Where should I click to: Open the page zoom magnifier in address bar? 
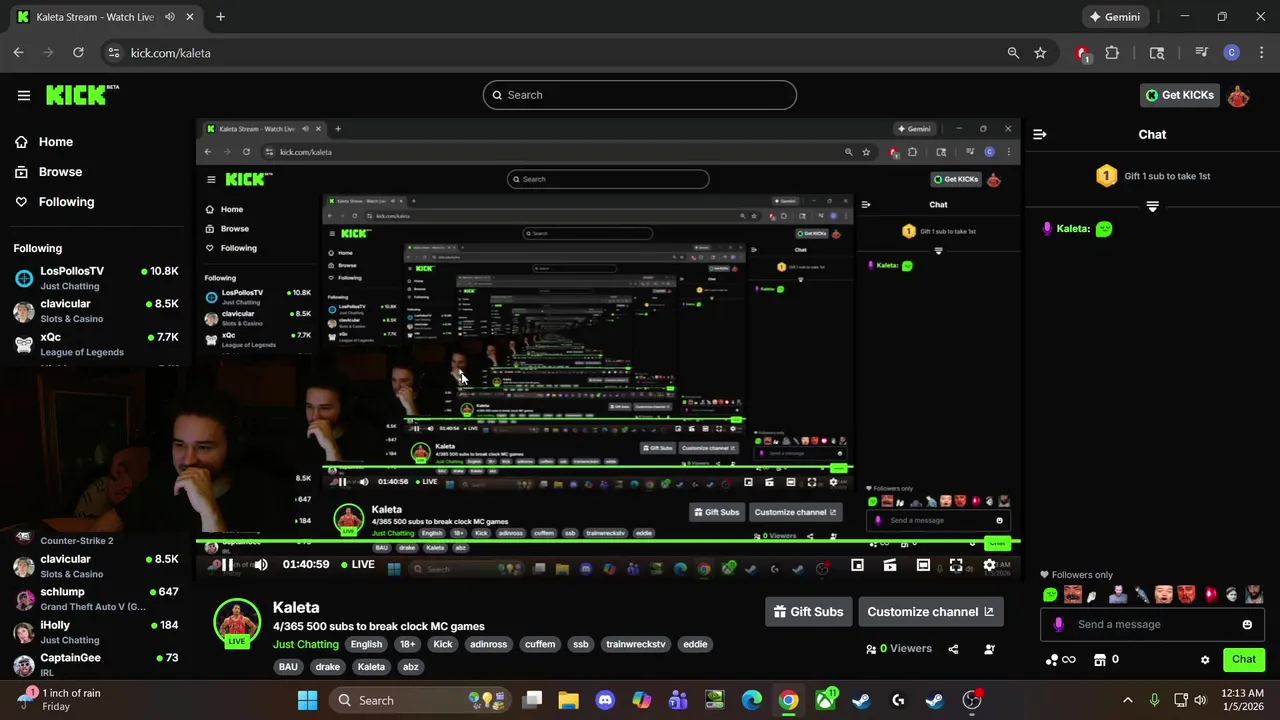tap(1013, 53)
